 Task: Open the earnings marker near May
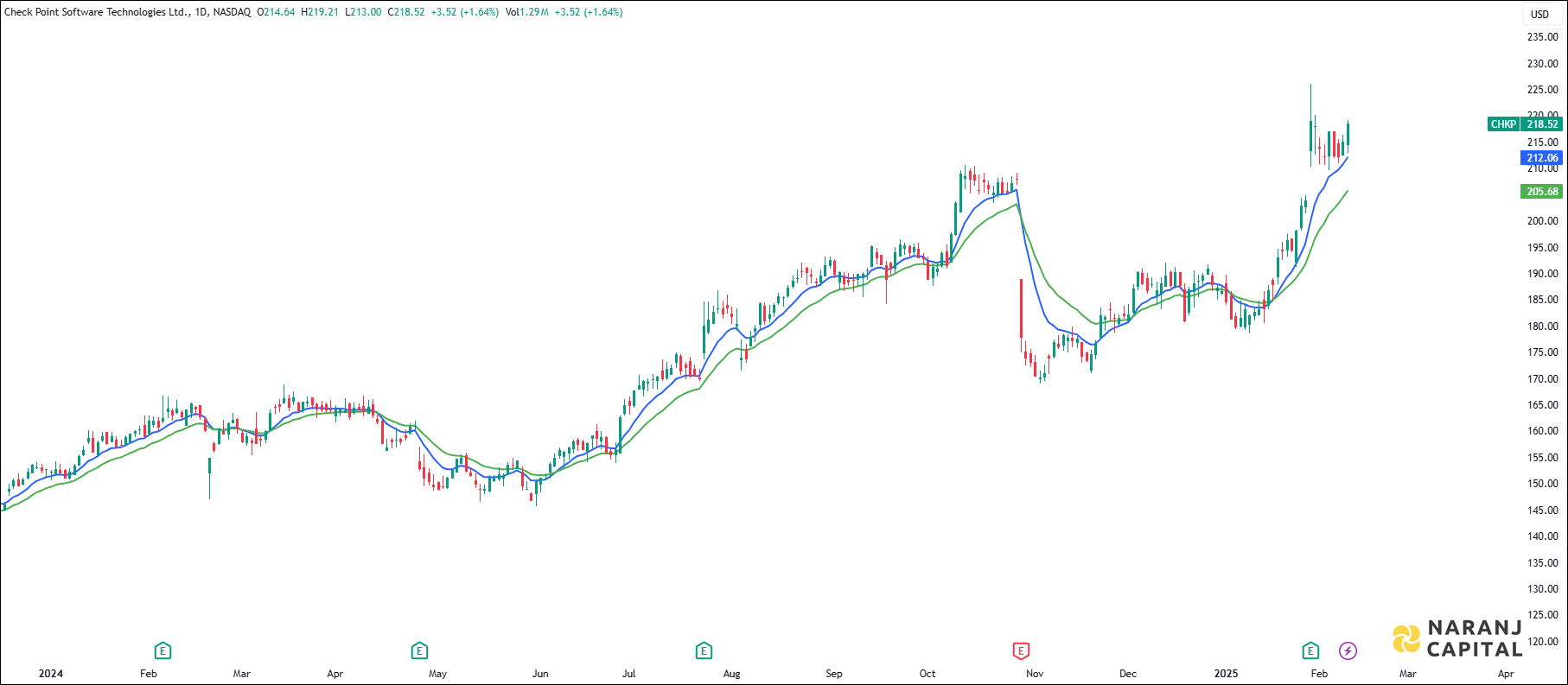click(x=419, y=650)
